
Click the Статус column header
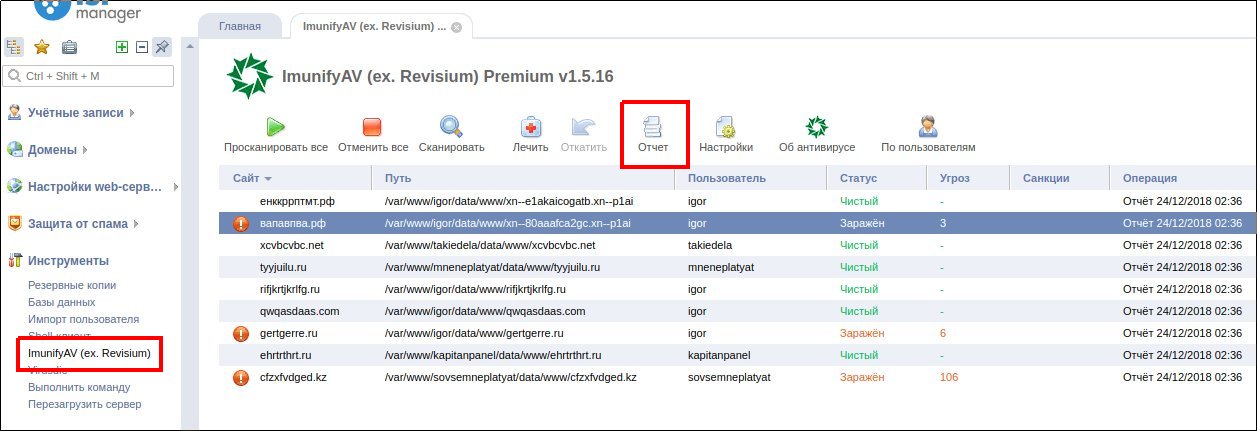(877, 178)
